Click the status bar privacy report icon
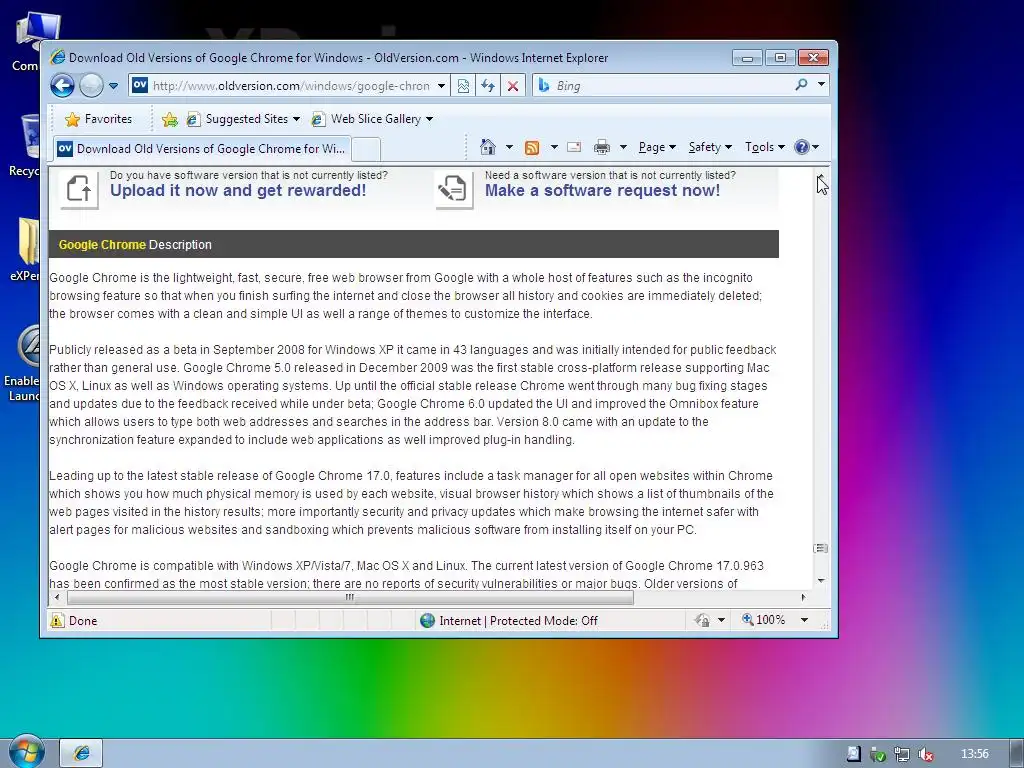The image size is (1024, 768). (703, 620)
